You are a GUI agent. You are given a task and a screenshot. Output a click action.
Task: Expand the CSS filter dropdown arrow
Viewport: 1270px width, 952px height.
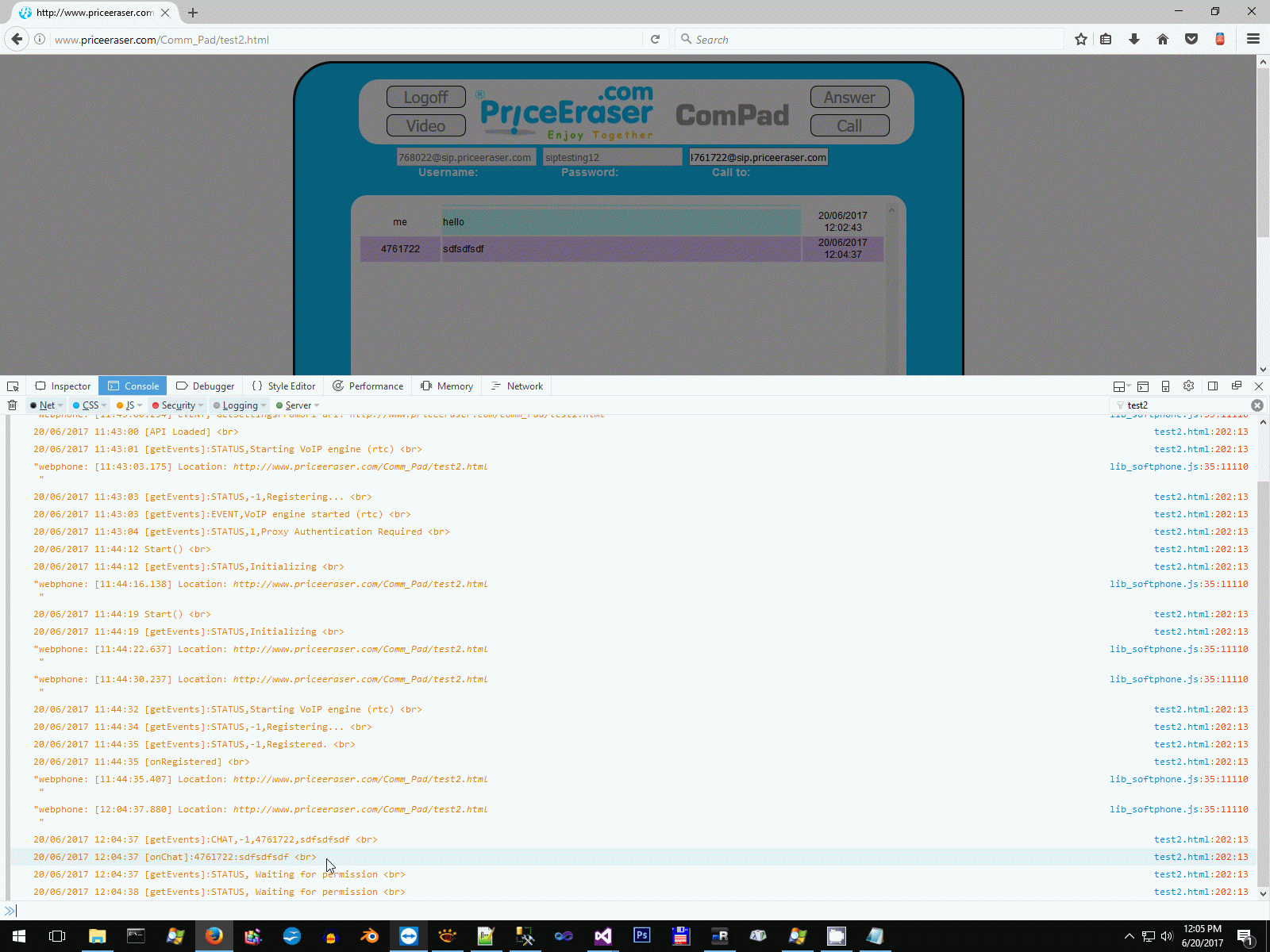point(104,405)
